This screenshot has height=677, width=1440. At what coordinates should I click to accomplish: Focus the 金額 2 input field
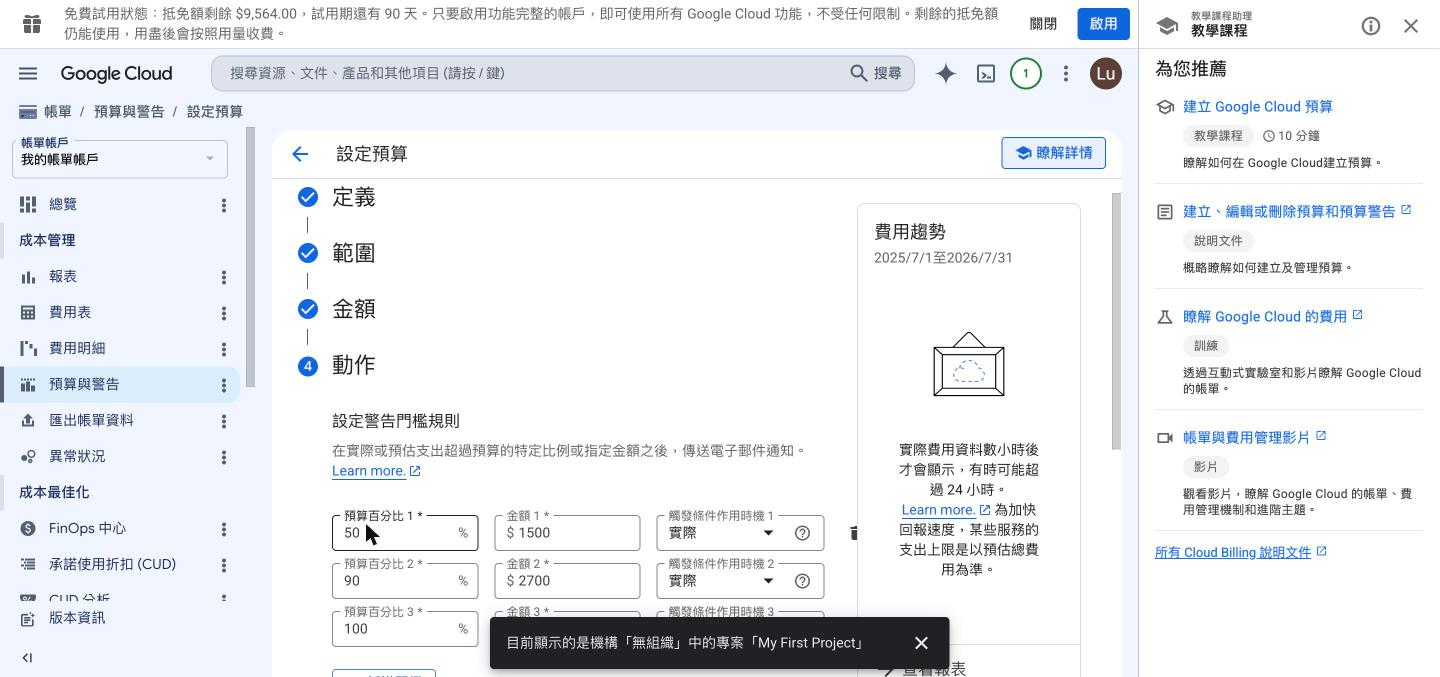click(567, 581)
